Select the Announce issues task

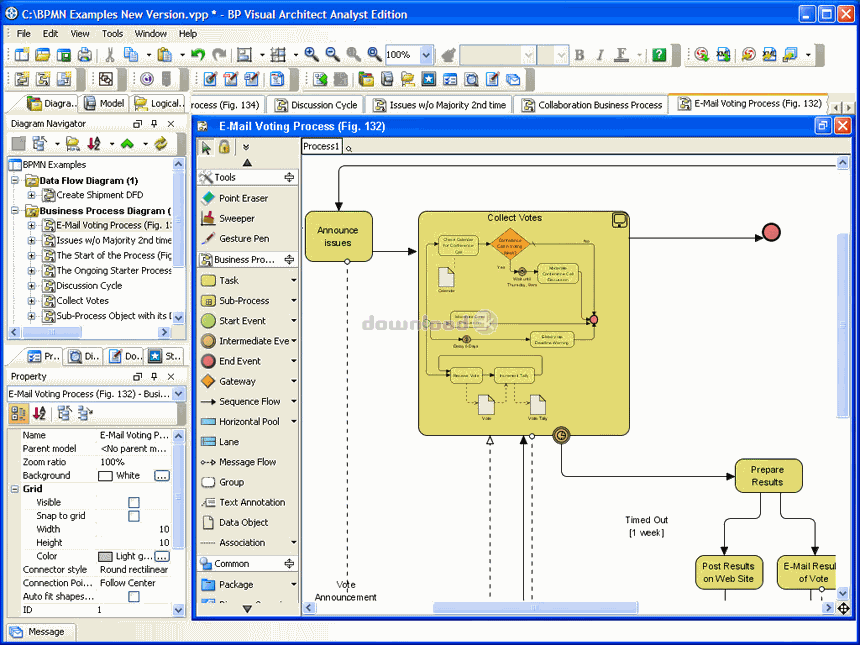pyautogui.click(x=338, y=236)
